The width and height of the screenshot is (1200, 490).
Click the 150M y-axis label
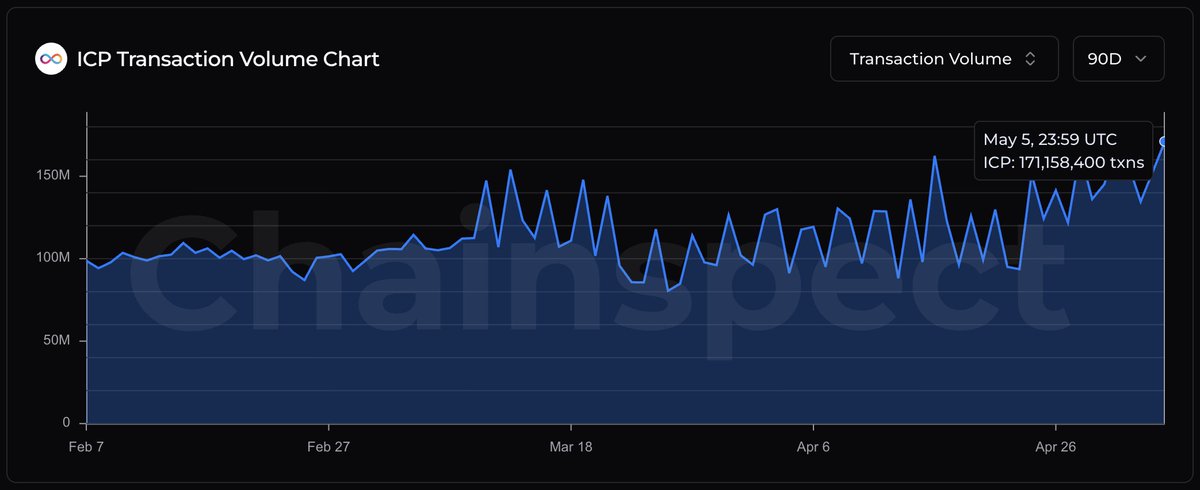point(51,176)
